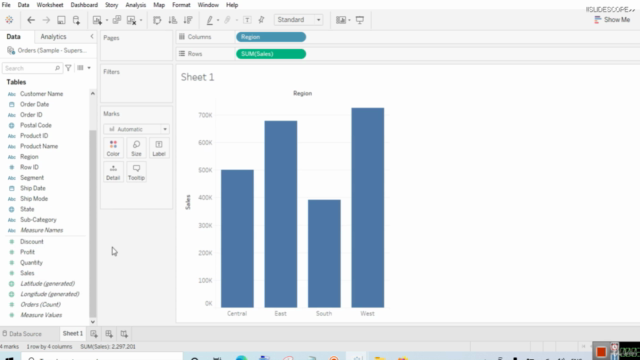Click the Highlight pen icon

(x=210, y=20)
